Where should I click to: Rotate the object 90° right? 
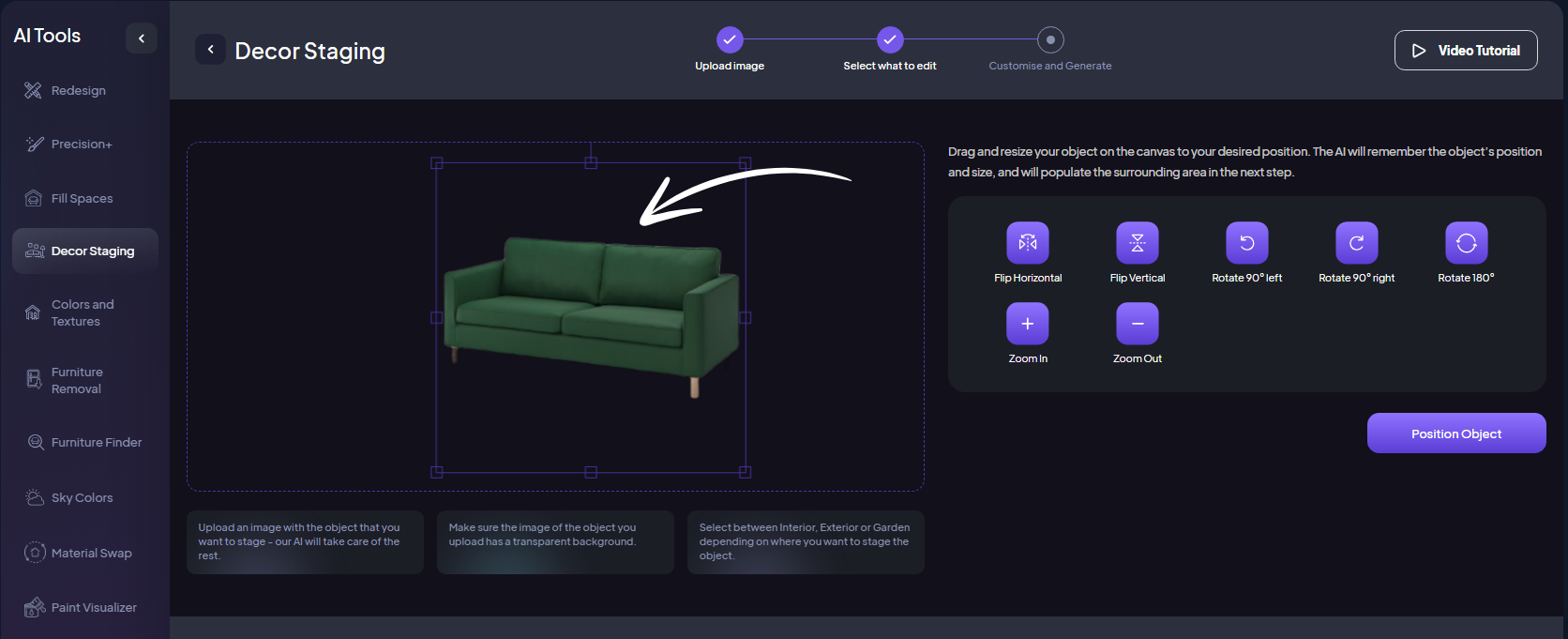(x=1356, y=243)
